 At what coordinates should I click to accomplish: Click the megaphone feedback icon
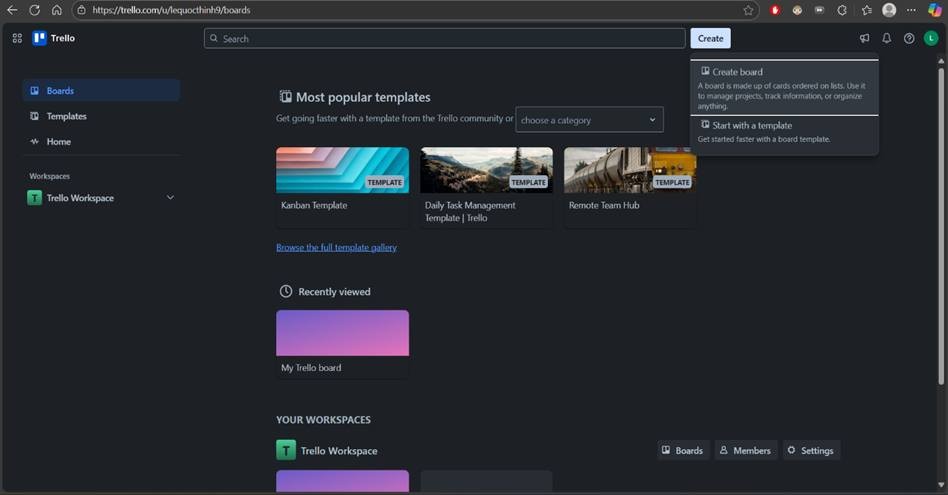864,38
